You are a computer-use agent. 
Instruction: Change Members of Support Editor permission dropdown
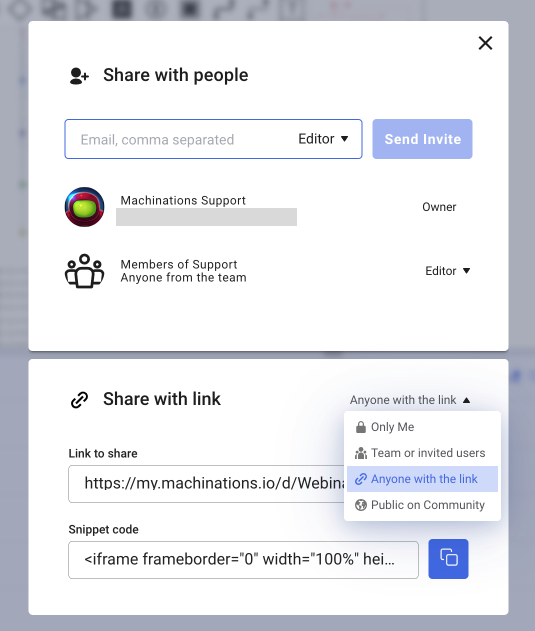coord(448,271)
